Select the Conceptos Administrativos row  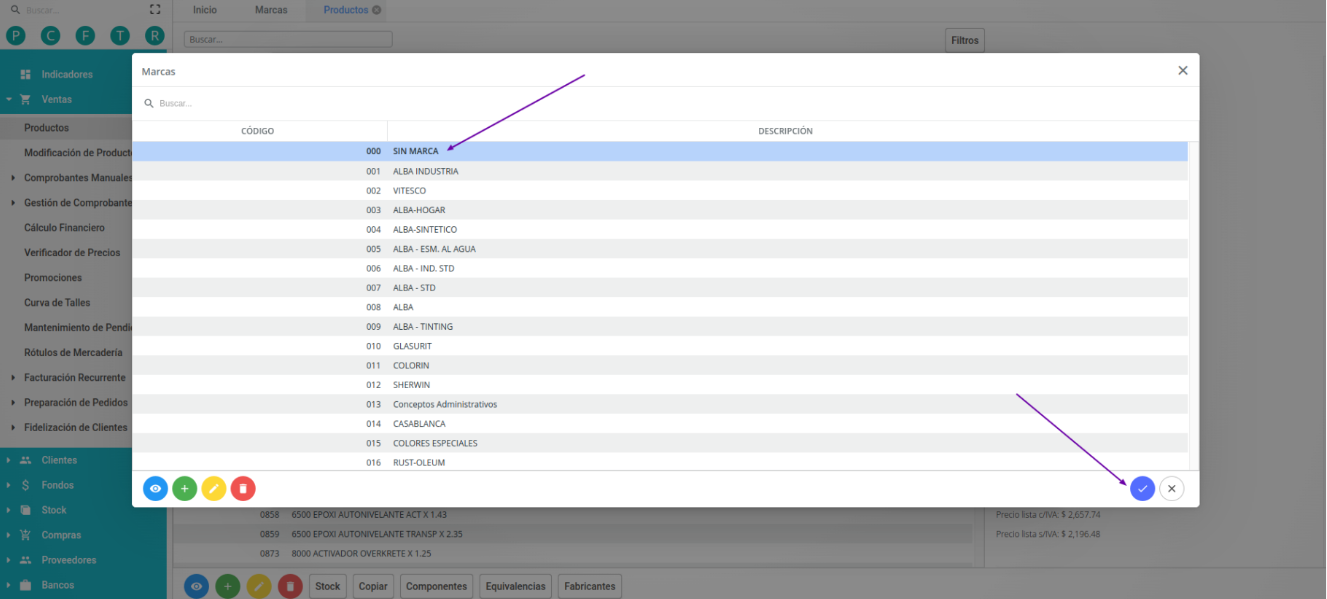coord(660,404)
